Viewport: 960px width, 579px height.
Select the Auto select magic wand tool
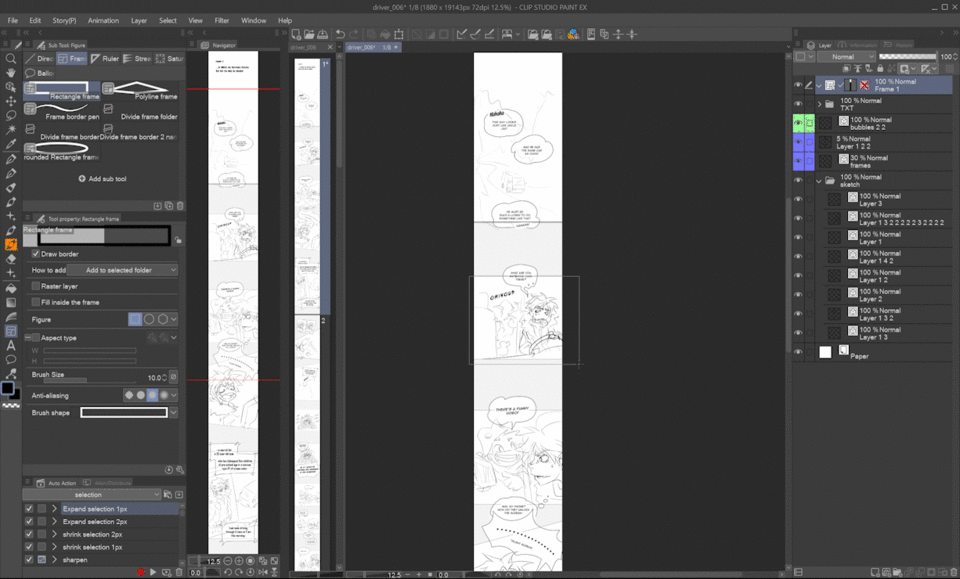pyautogui.click(x=10, y=130)
